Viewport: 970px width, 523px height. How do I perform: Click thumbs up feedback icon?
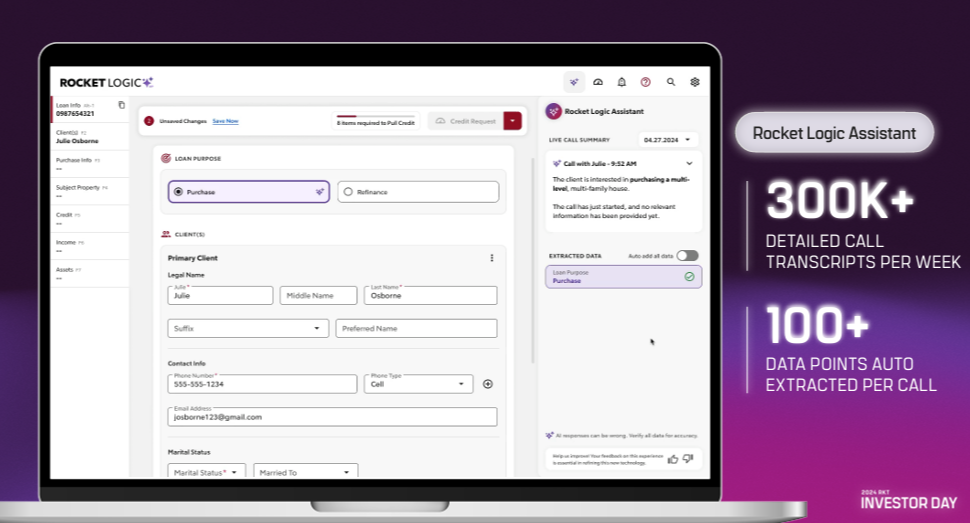673,459
